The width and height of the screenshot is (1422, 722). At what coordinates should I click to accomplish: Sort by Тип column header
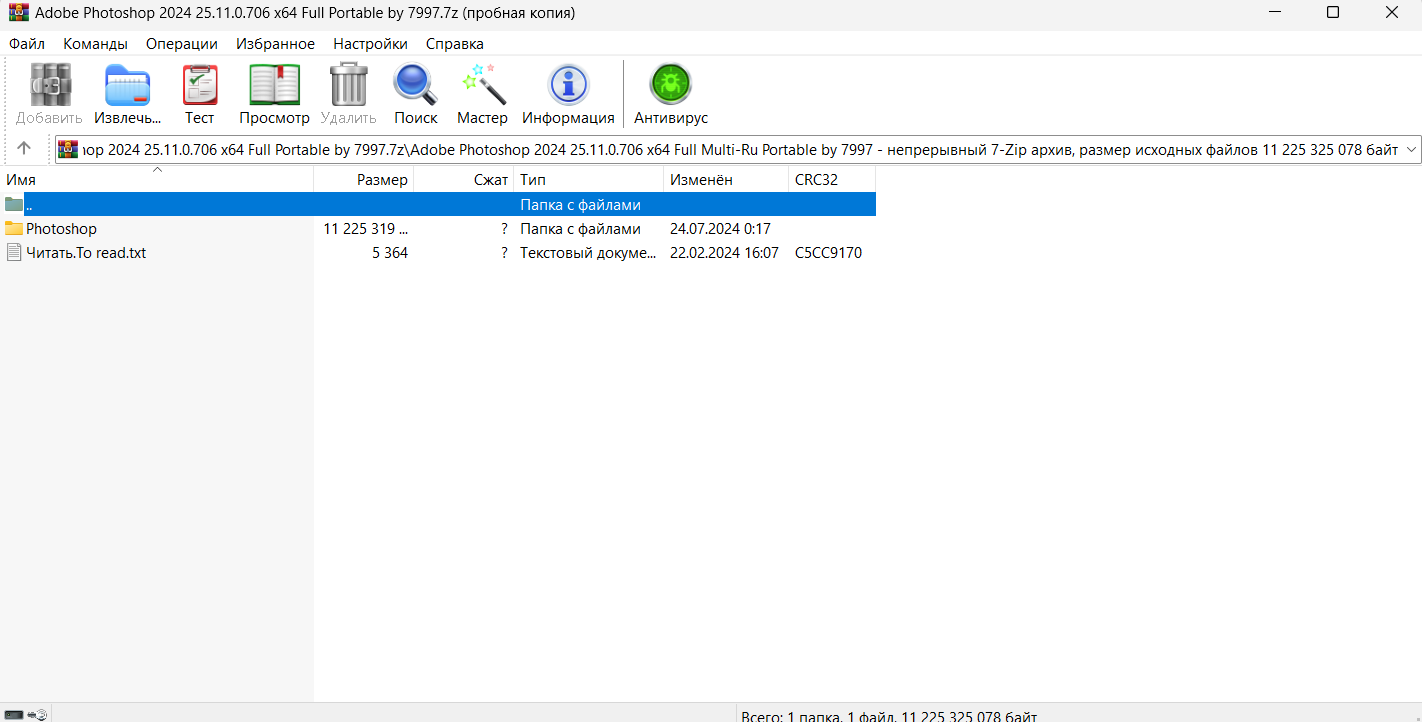coord(589,180)
